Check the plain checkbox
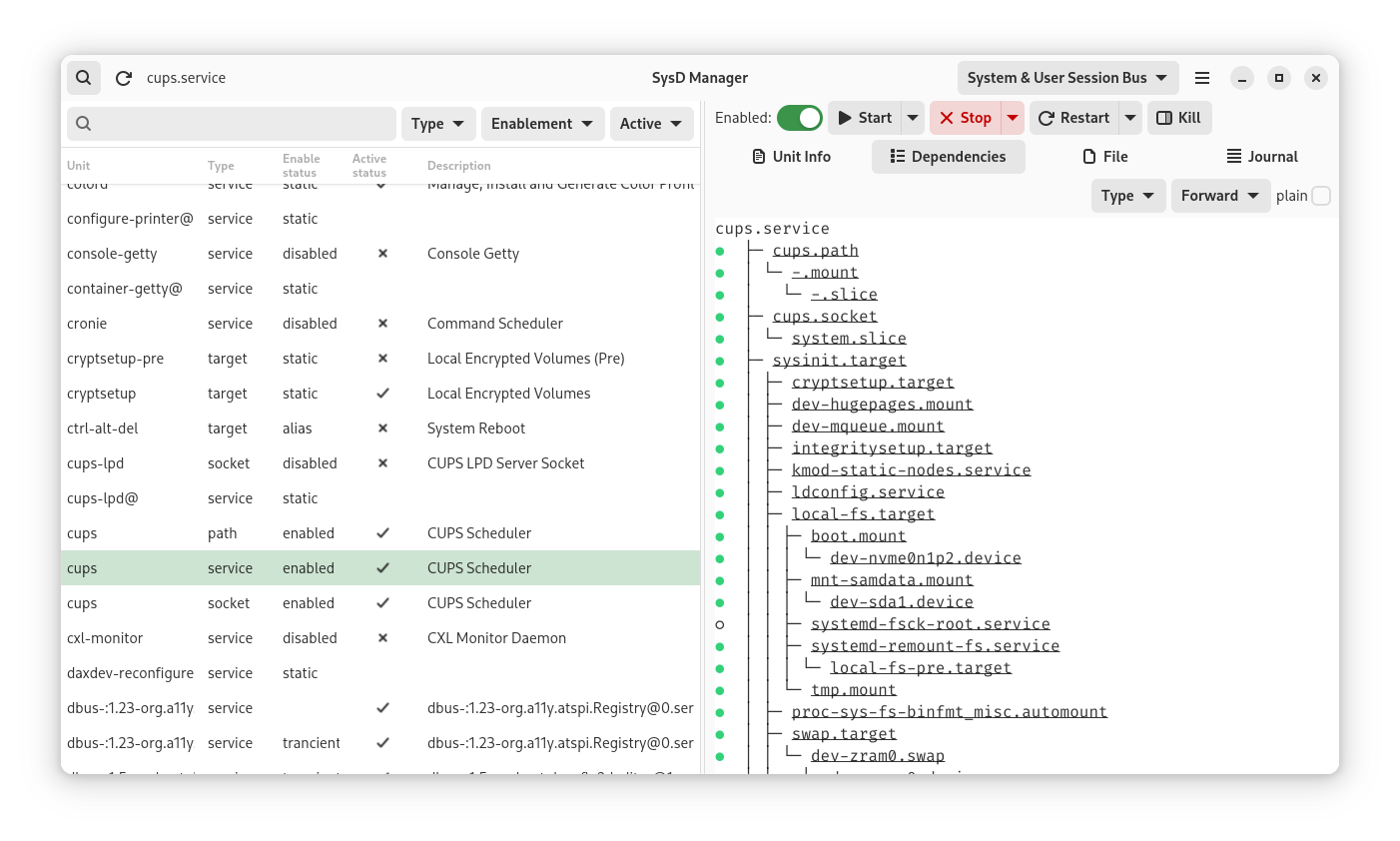 [x=1321, y=196]
